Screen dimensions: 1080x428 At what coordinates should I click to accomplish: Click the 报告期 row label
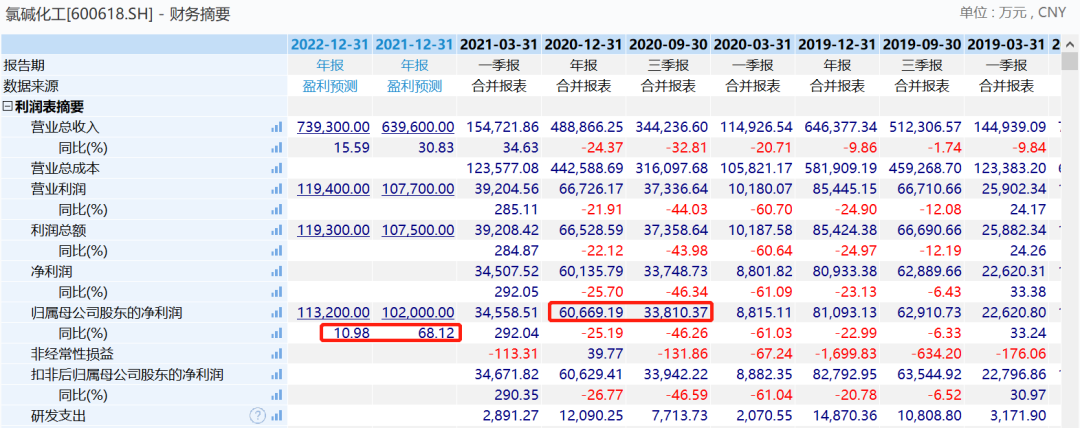(24, 65)
